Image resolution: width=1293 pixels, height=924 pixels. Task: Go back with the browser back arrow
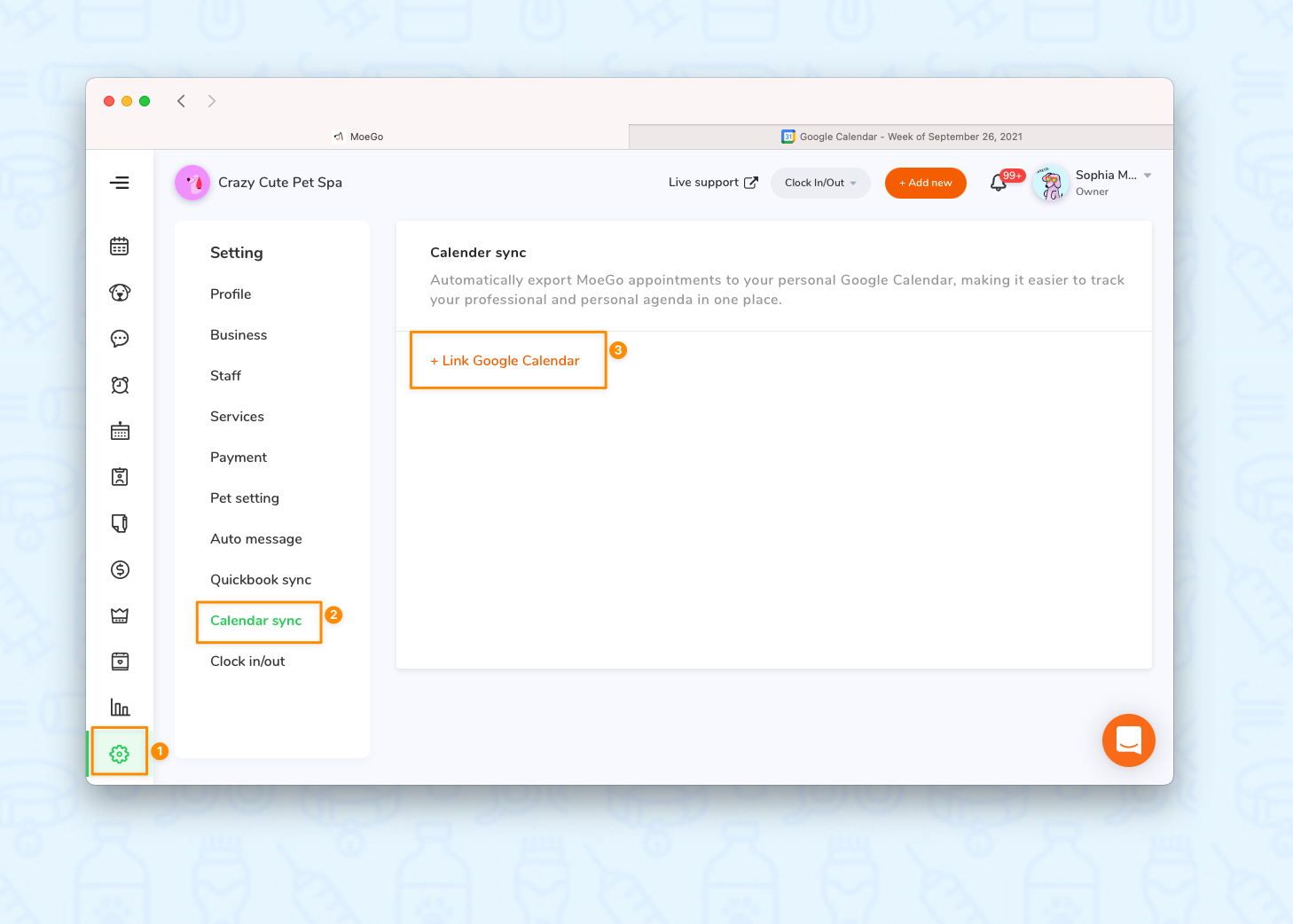(181, 101)
